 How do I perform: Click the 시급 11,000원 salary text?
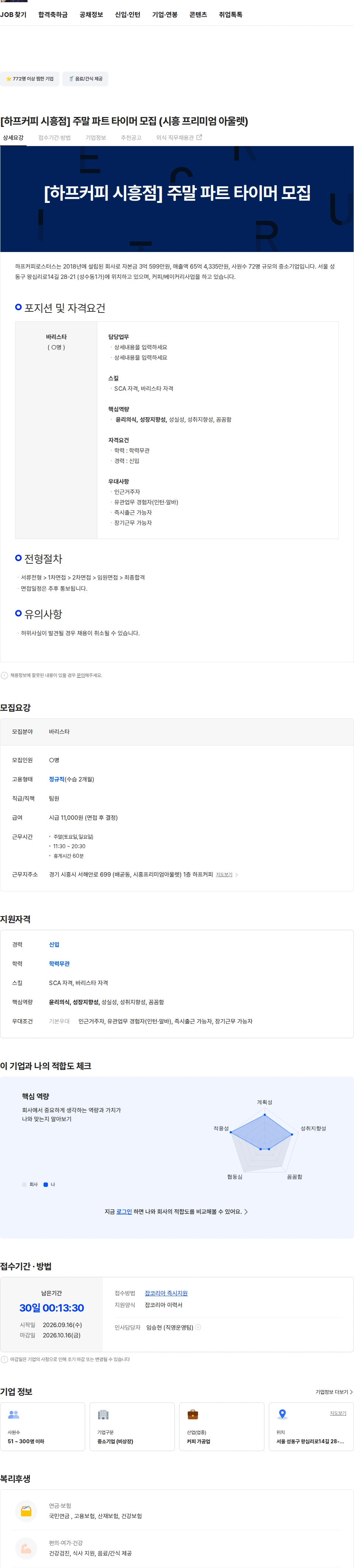(83, 818)
